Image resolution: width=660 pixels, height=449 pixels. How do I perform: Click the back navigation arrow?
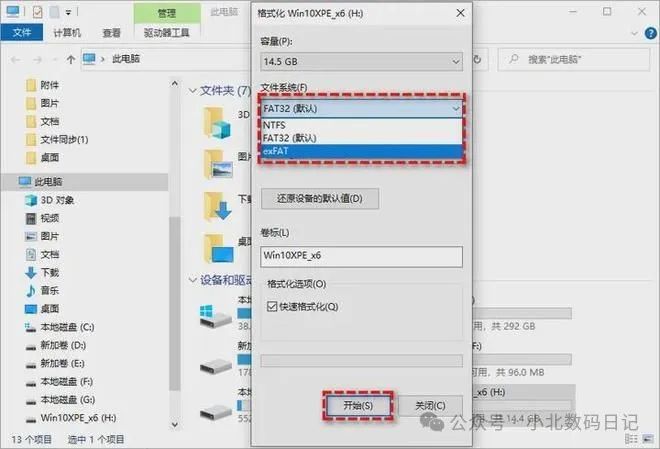pos(16,60)
